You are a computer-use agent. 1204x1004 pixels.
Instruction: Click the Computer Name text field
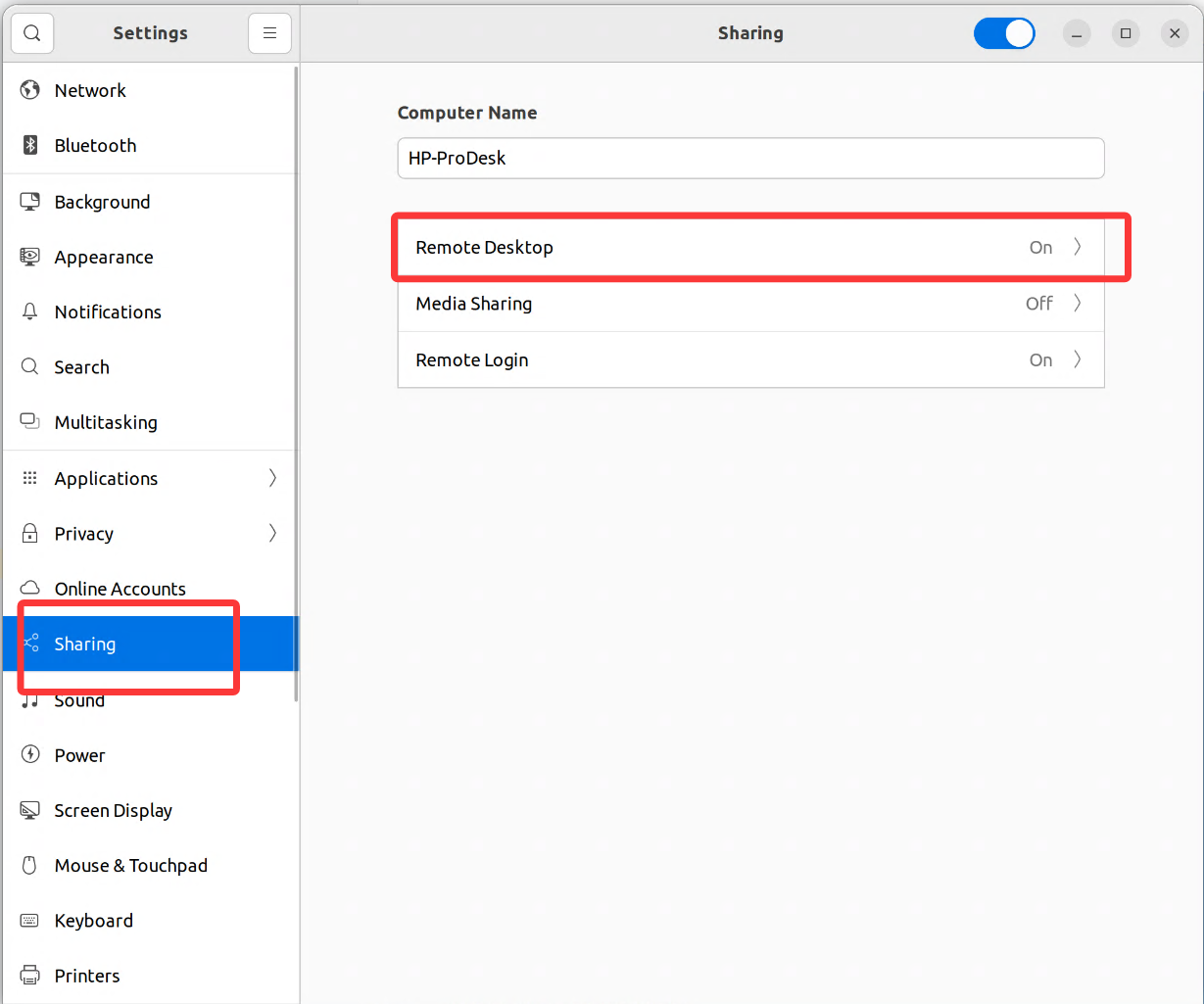point(750,158)
